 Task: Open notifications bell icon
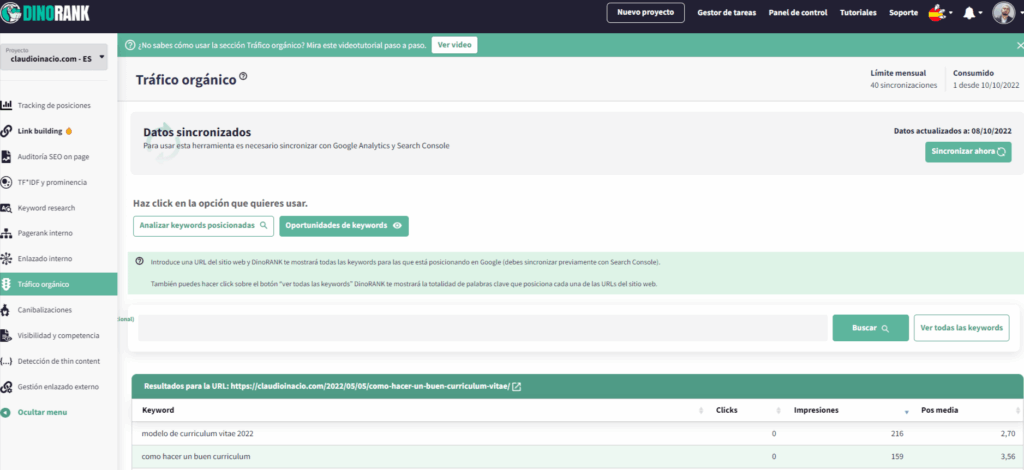click(968, 13)
